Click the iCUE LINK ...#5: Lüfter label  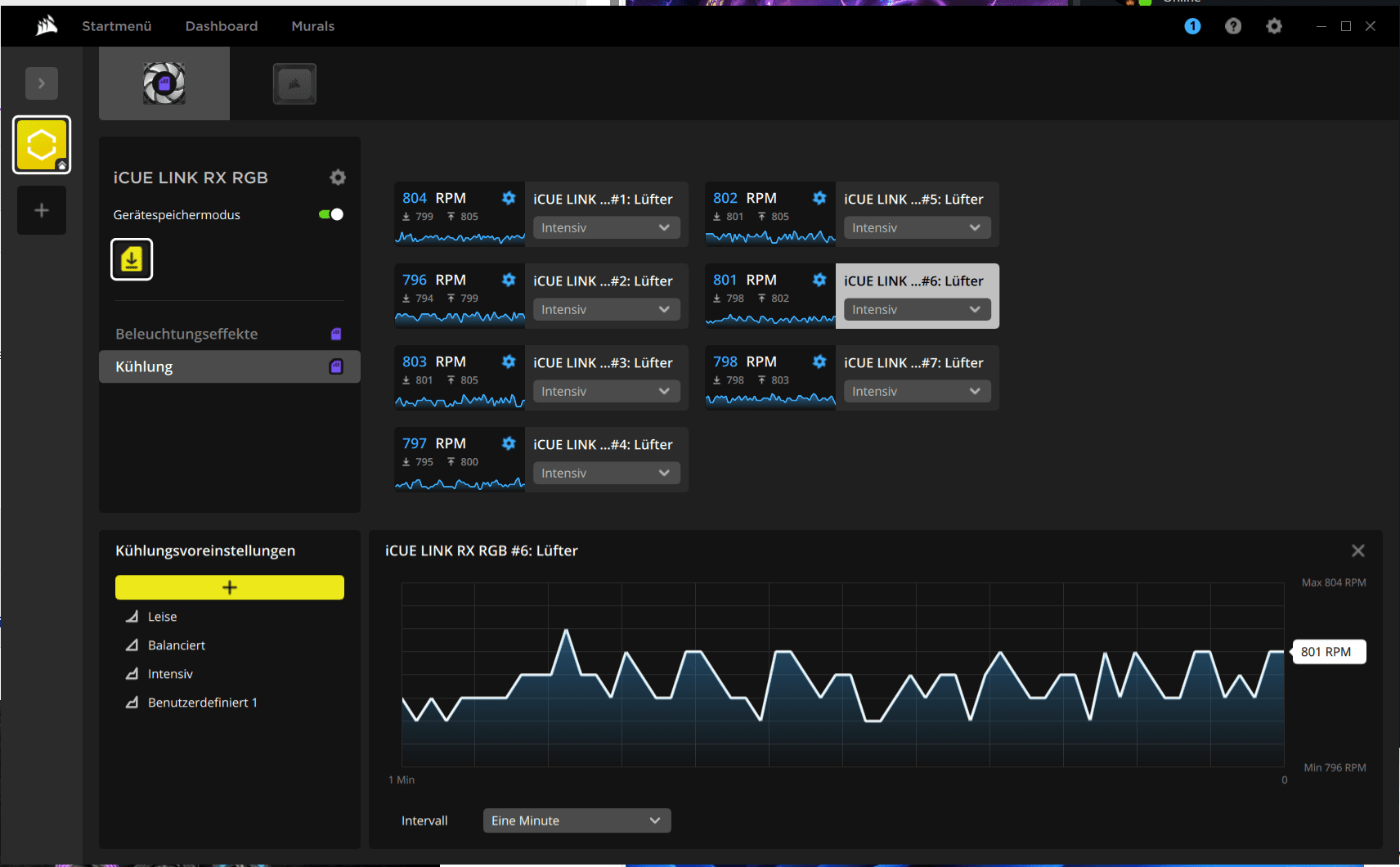pos(913,199)
